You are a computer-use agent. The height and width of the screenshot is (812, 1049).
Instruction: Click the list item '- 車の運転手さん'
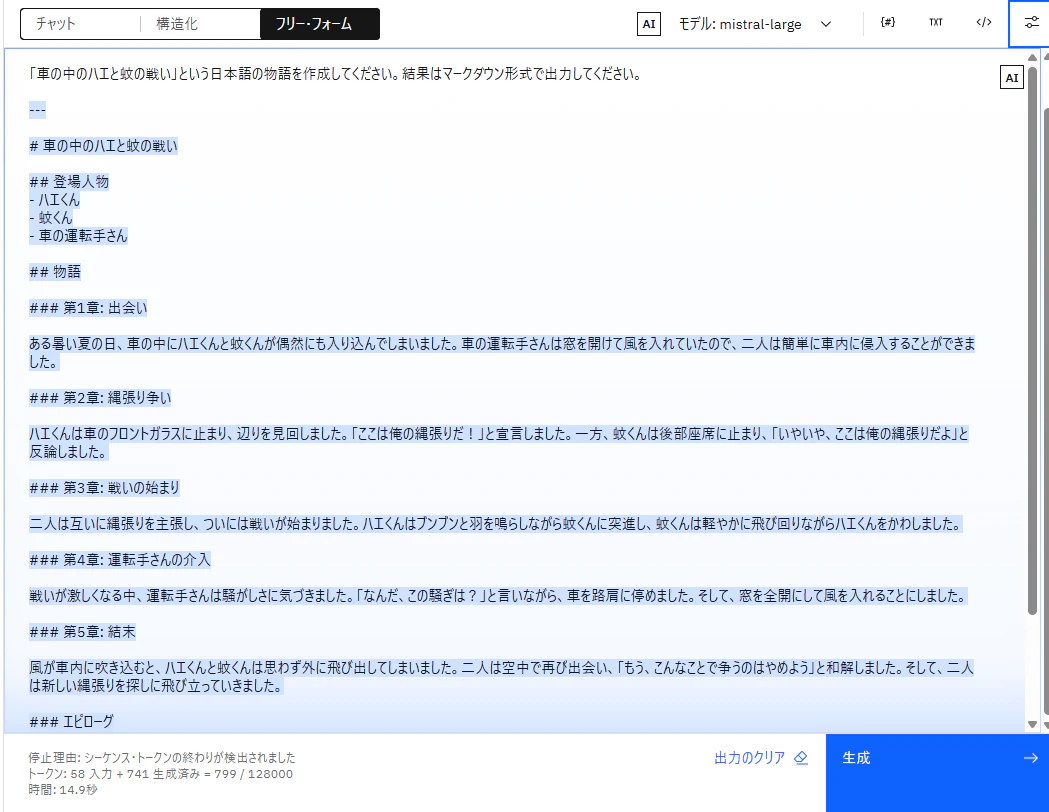pos(78,236)
